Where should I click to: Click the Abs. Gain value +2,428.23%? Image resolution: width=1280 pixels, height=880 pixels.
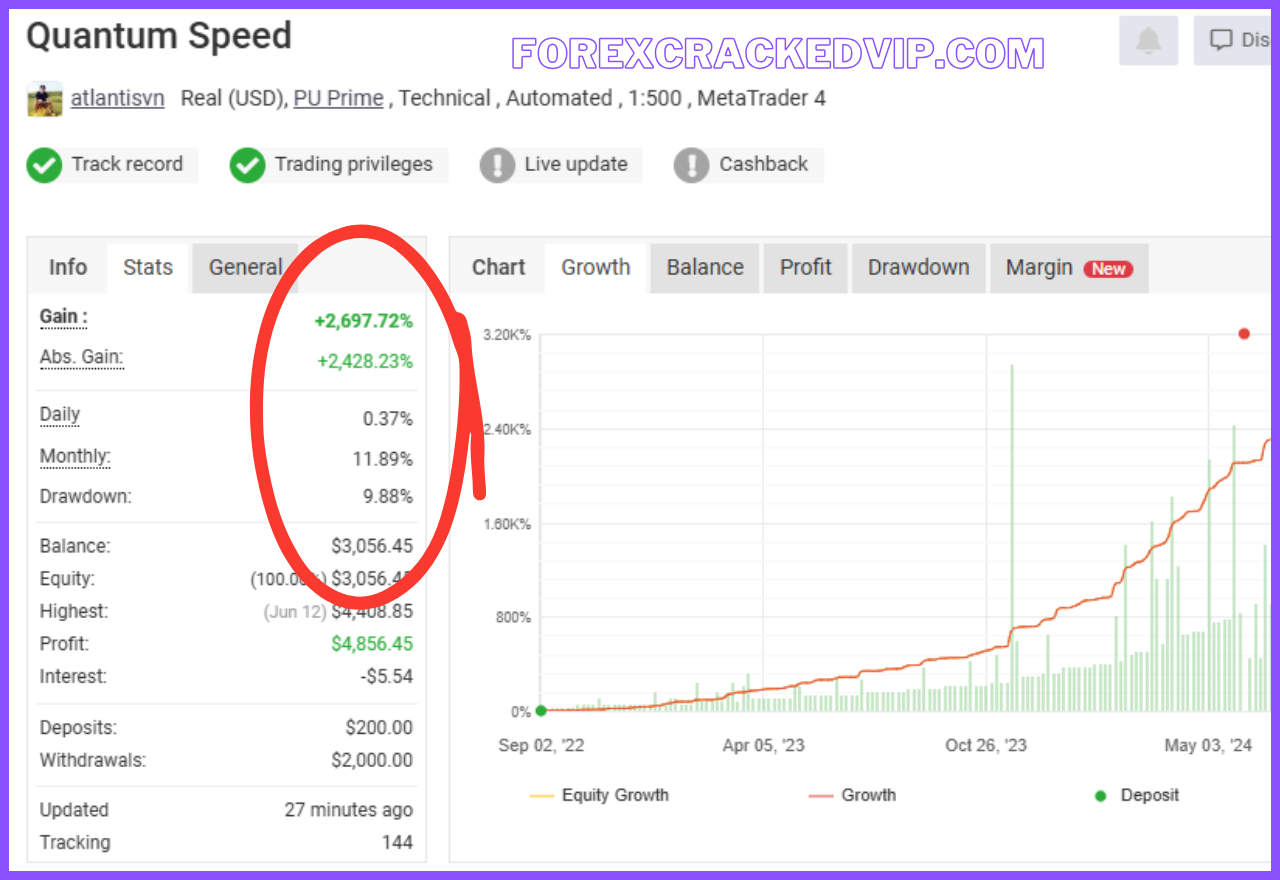tap(365, 361)
